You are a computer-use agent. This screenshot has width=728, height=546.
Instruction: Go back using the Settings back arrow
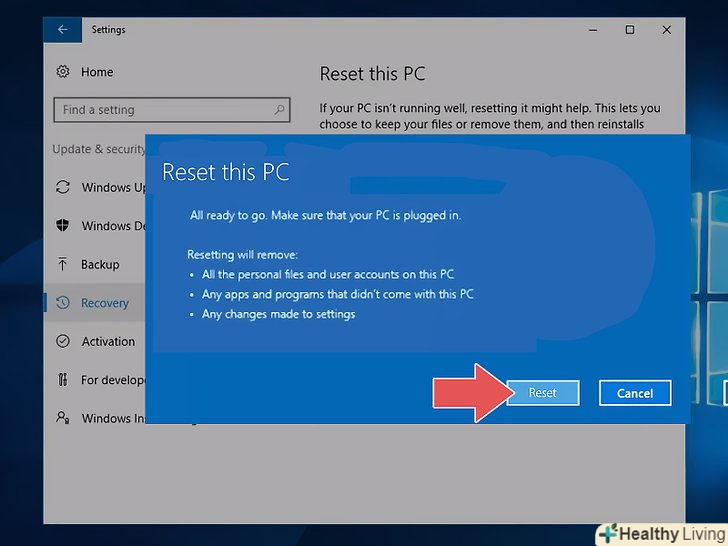[63, 30]
